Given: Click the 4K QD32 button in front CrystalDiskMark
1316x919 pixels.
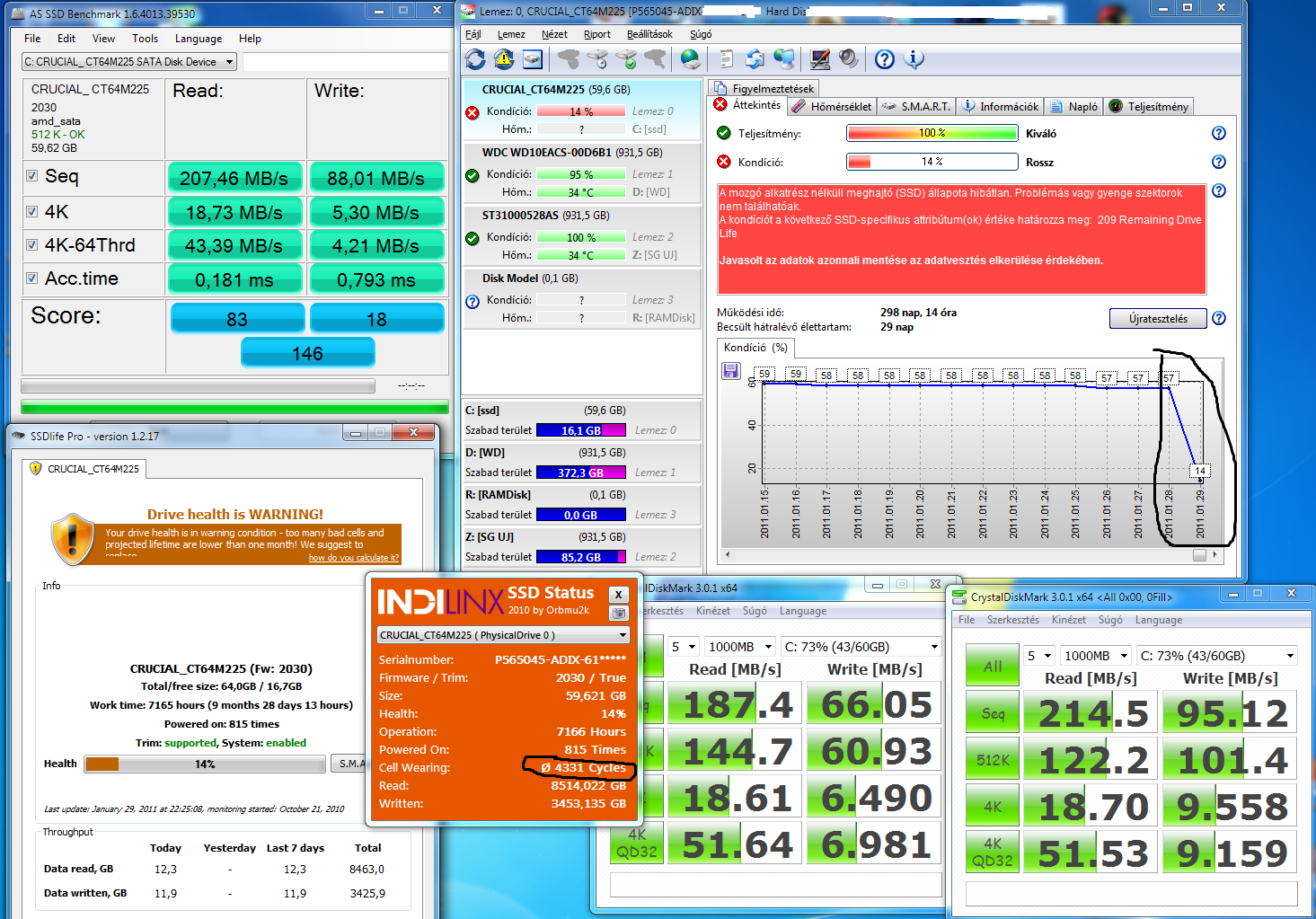Looking at the screenshot, I should [993, 853].
